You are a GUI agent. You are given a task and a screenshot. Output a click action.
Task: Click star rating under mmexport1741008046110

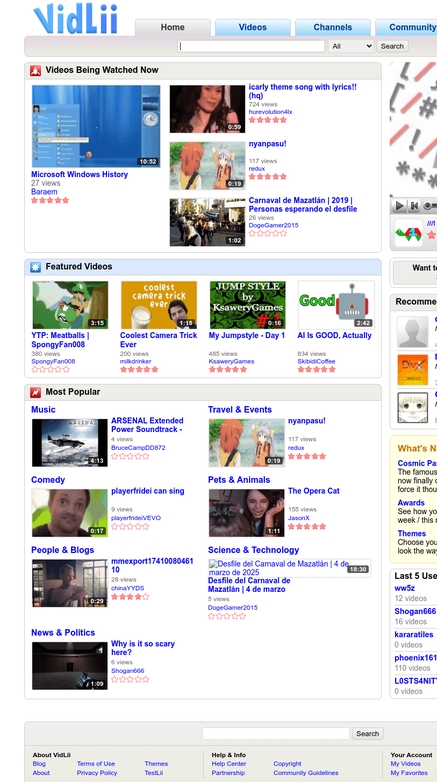pos(130,597)
